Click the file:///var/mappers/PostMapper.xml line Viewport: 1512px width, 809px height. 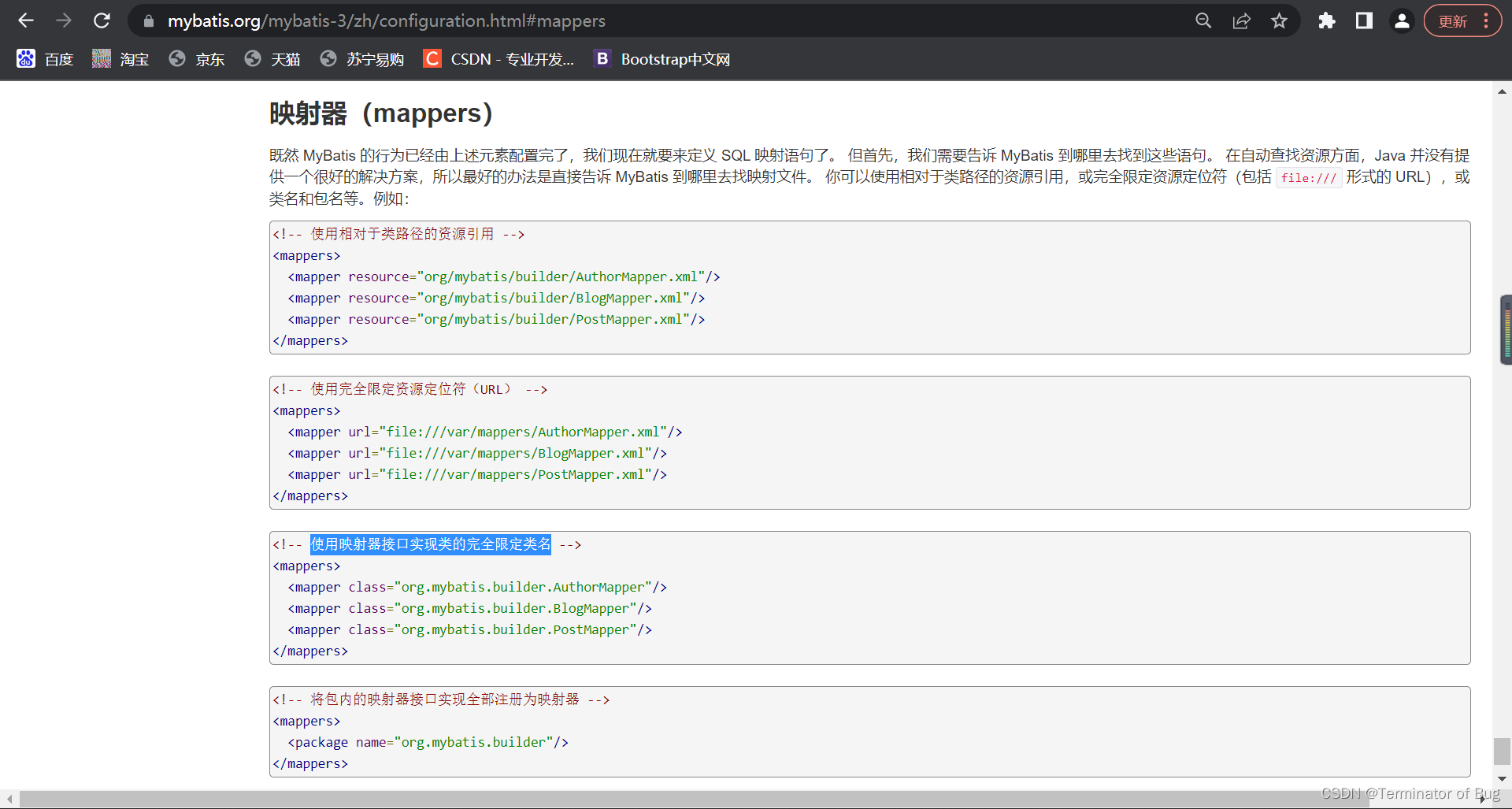coord(477,475)
